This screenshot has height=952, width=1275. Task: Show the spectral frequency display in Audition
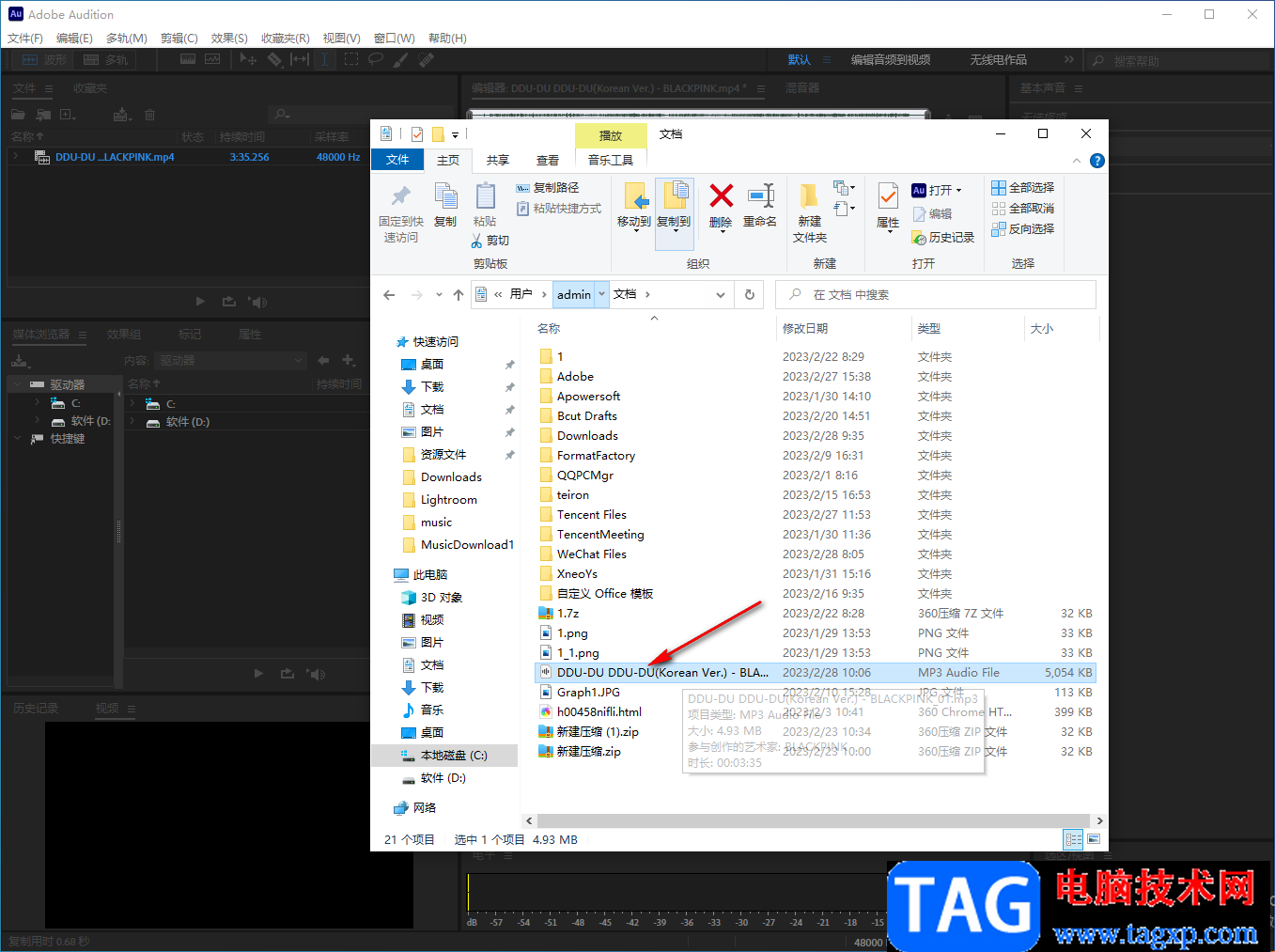pos(188,59)
